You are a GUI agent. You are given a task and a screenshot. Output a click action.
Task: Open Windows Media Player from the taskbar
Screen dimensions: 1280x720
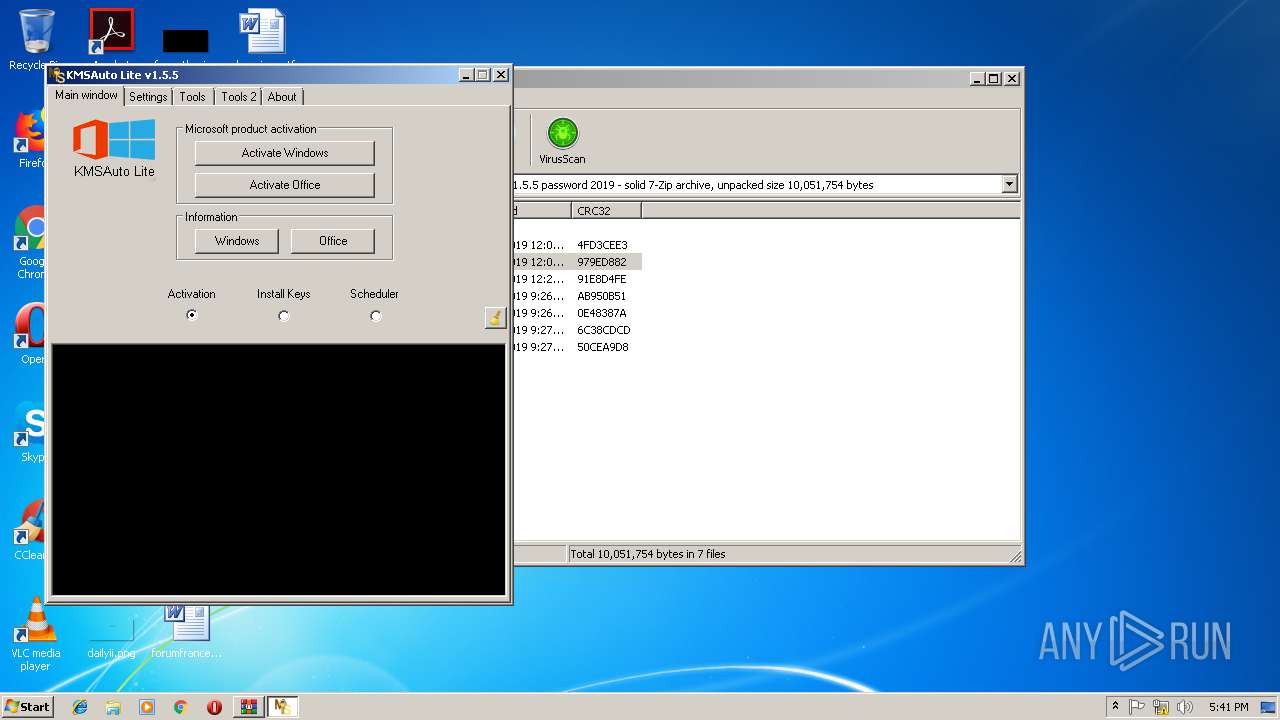147,707
